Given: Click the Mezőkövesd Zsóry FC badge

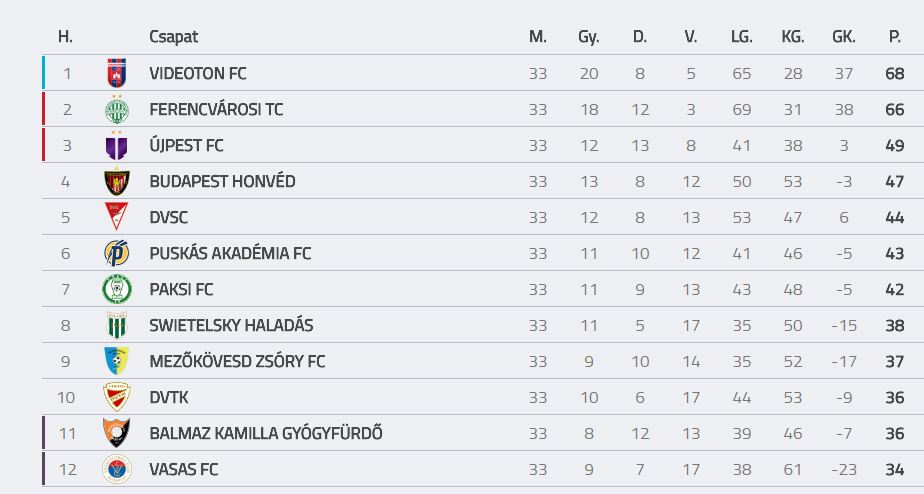Looking at the screenshot, I should pos(117,361).
